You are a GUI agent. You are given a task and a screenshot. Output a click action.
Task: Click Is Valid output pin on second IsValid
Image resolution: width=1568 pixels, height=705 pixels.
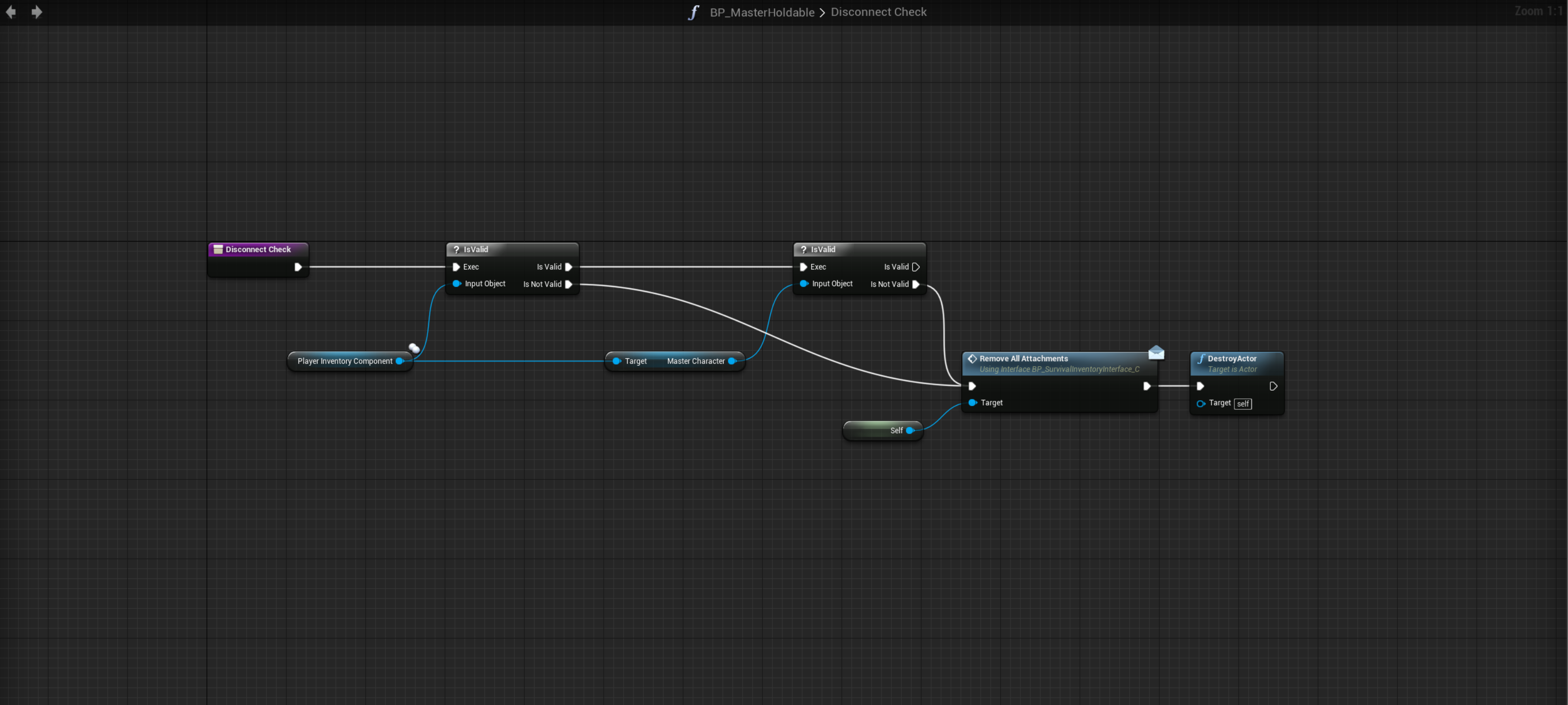tap(916, 266)
